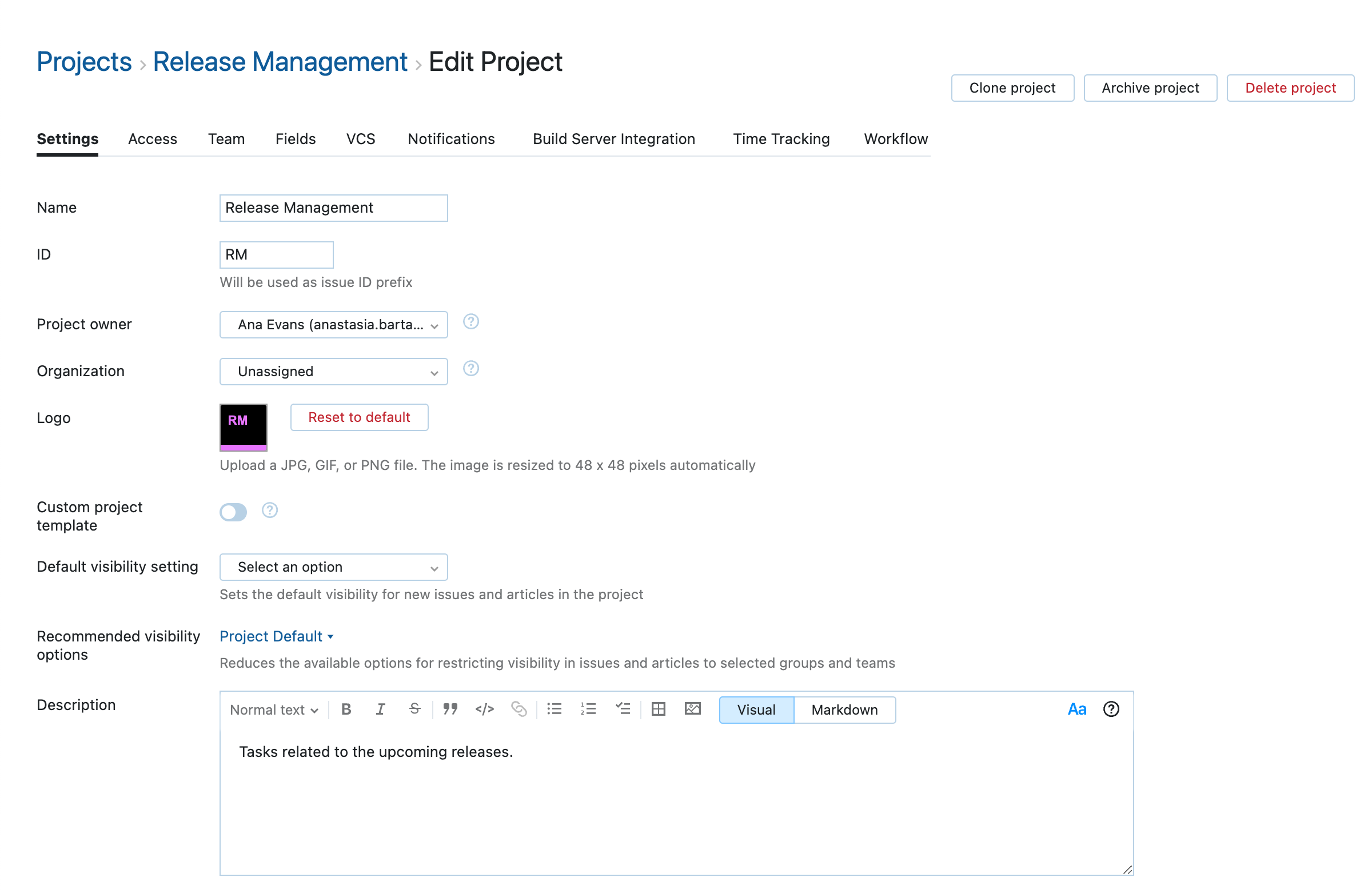The width and height of the screenshot is (1372, 893).
Task: Enable the Custom project template toggle
Action: coord(233,512)
